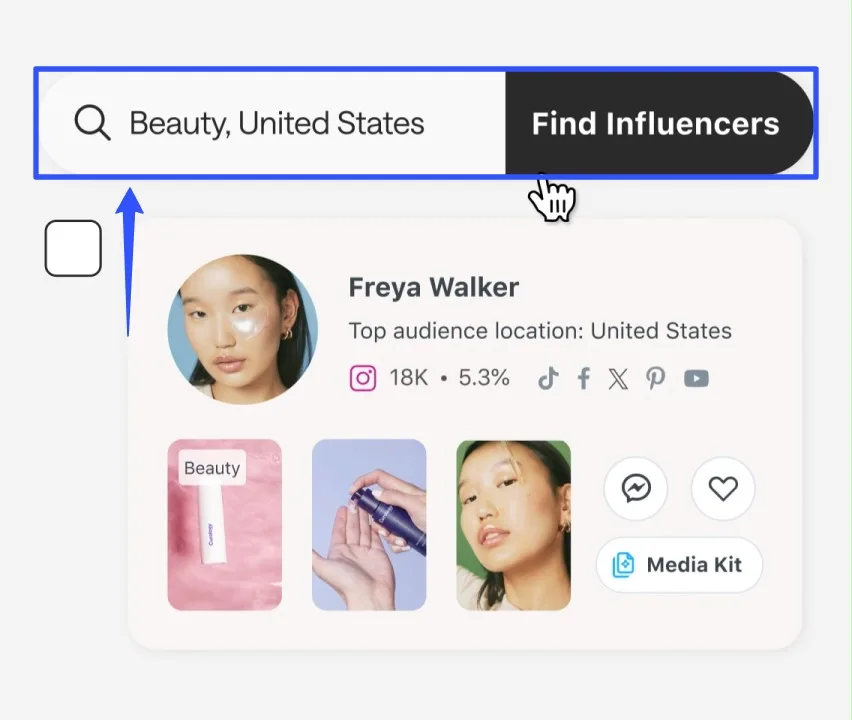Click the 'Beauty, United States' search field

[x=277, y=123]
